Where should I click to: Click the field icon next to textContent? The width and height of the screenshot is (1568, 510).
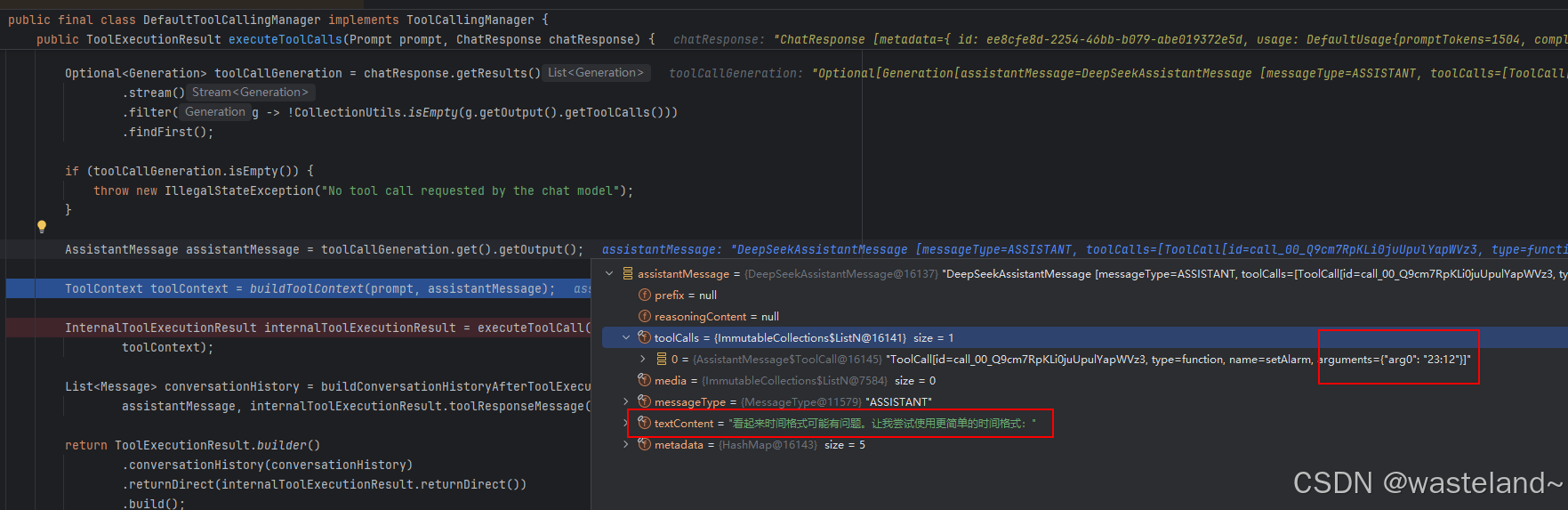pyautogui.click(x=645, y=423)
